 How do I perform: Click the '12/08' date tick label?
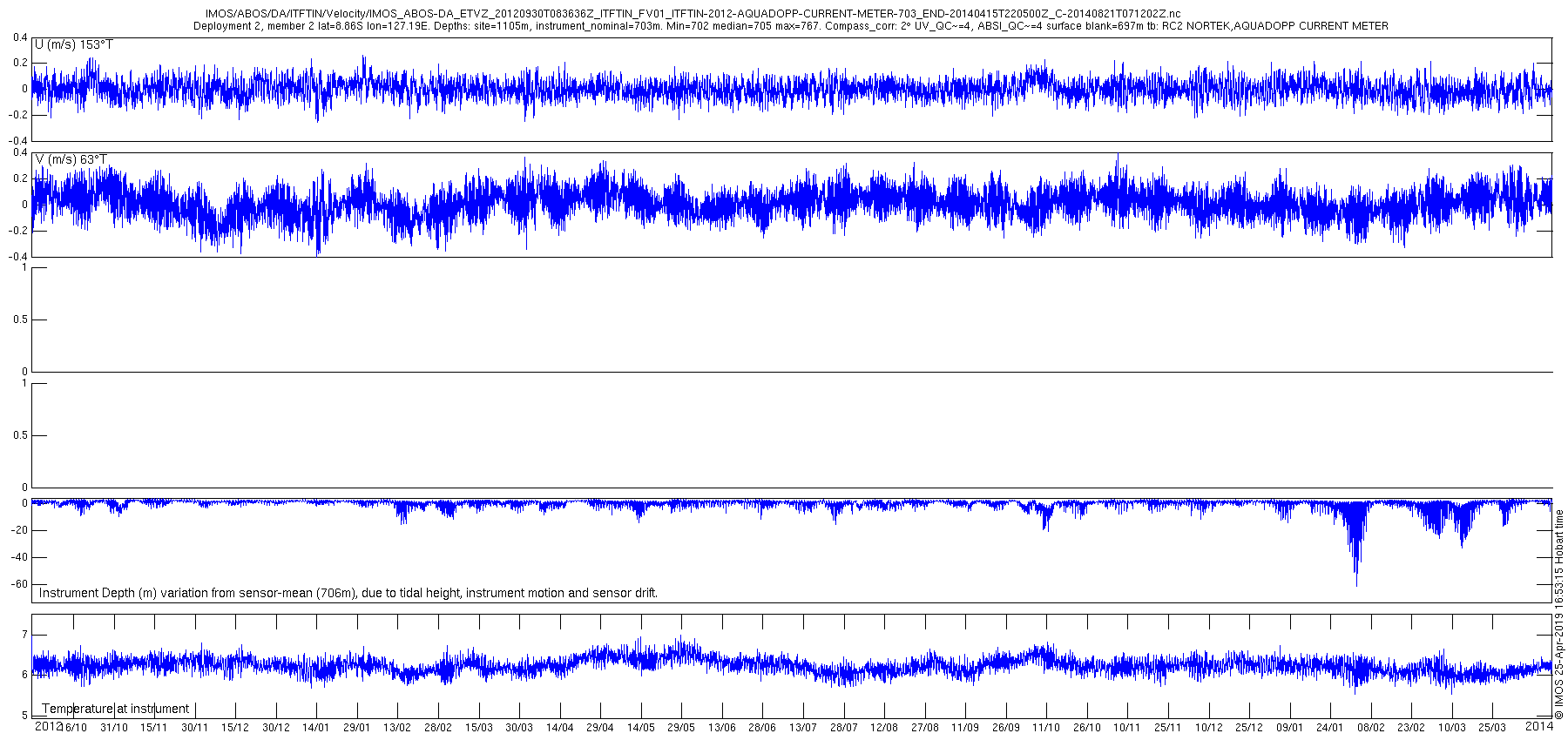point(884,728)
